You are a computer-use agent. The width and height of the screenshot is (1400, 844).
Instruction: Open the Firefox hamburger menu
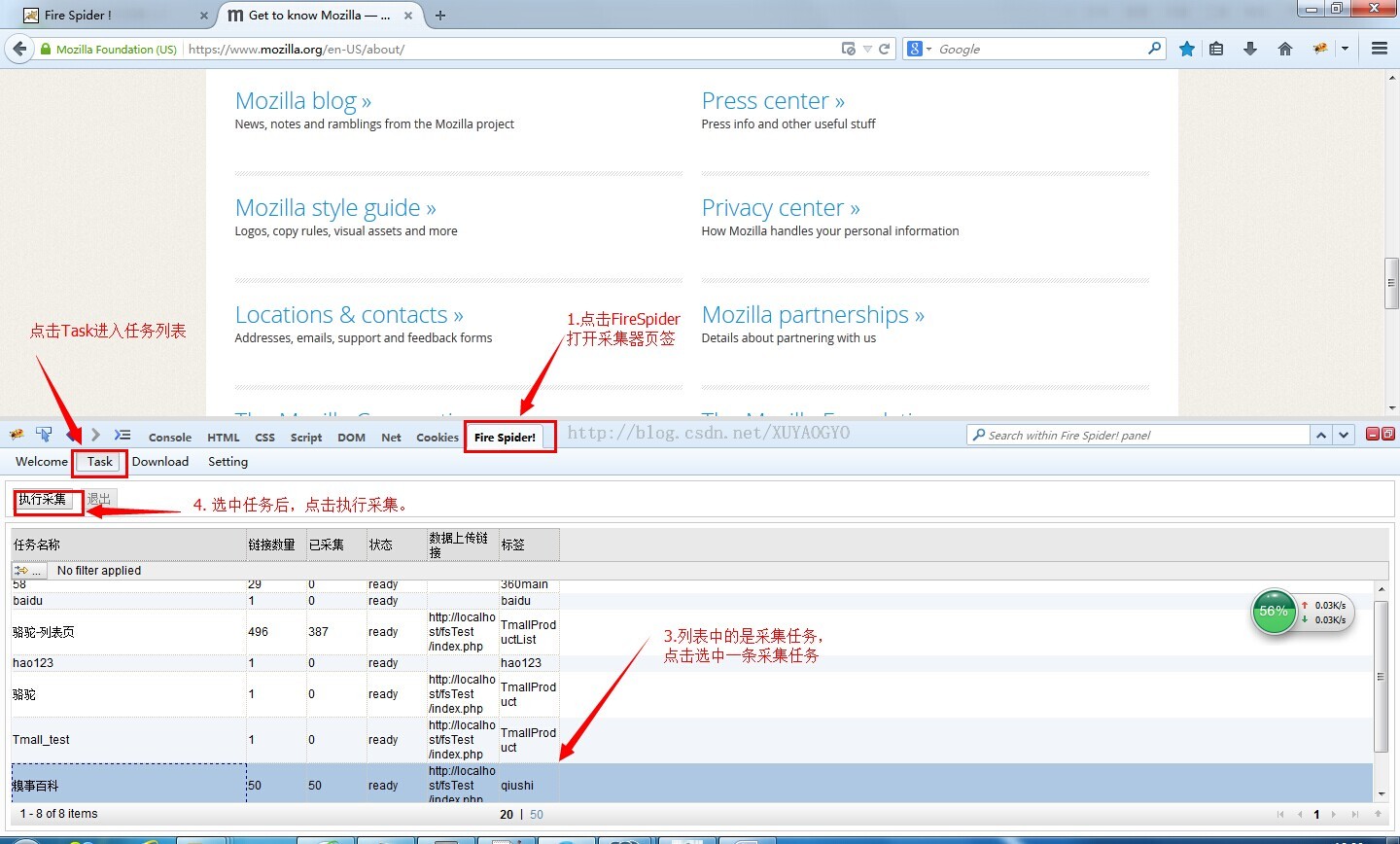[1380, 49]
